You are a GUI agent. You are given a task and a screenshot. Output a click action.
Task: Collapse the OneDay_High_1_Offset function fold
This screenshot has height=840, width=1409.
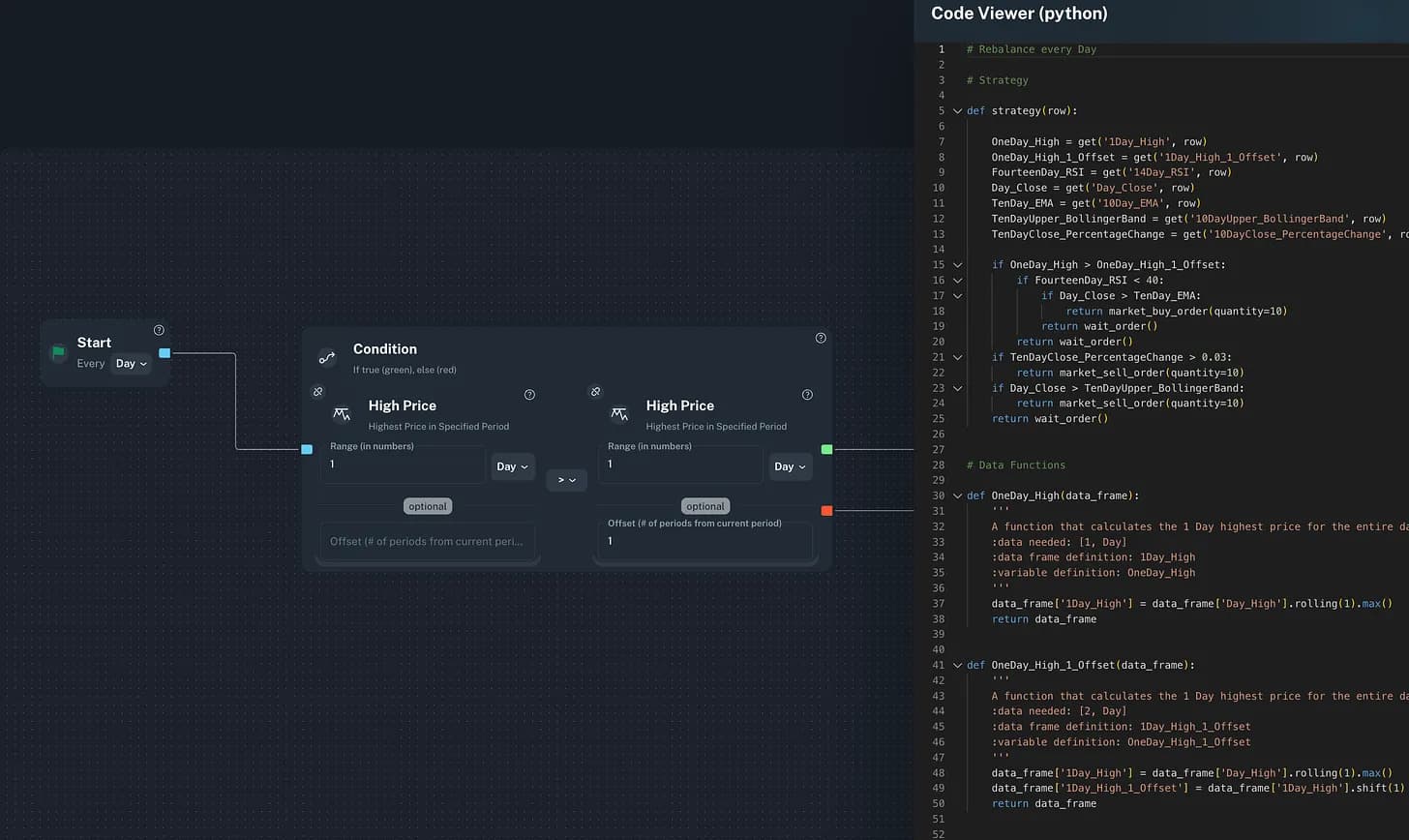957,665
